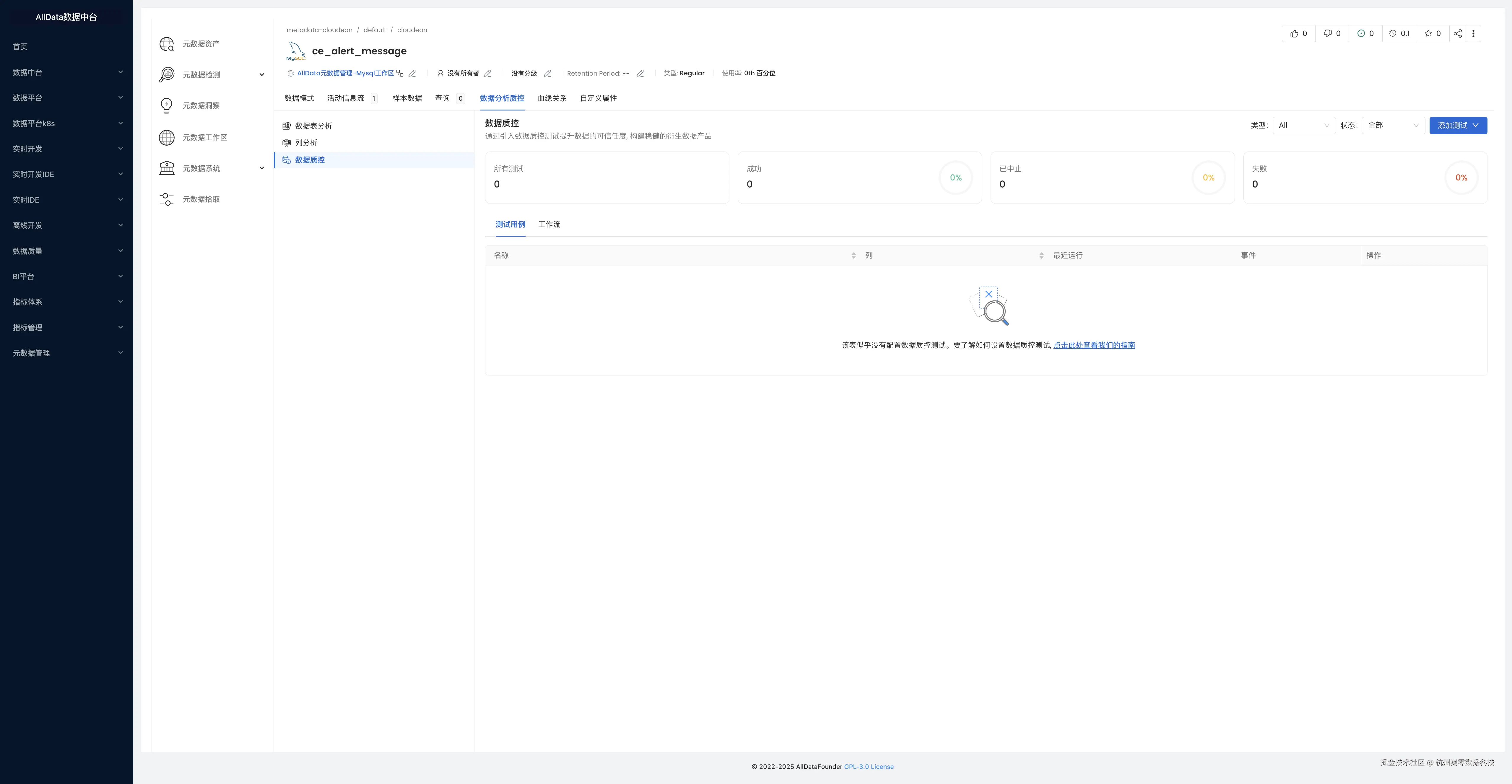Image resolution: width=1512 pixels, height=784 pixels.
Task: Open the three-dot more options menu
Action: (x=1473, y=33)
